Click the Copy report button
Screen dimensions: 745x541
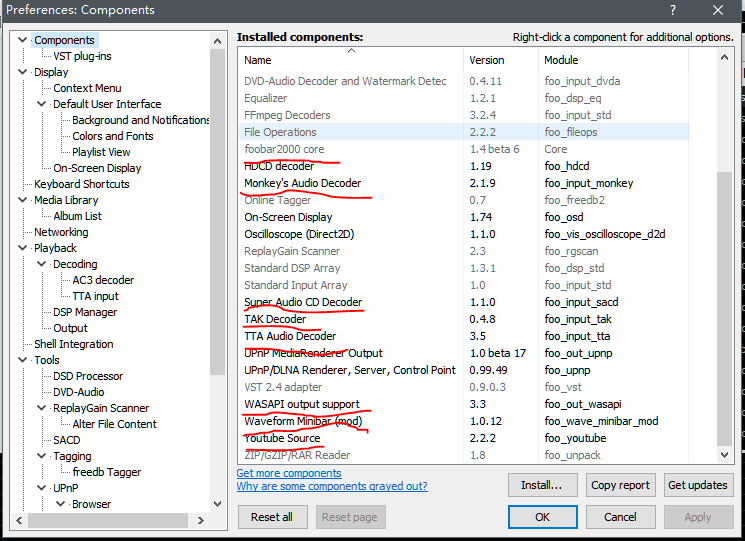click(620, 485)
